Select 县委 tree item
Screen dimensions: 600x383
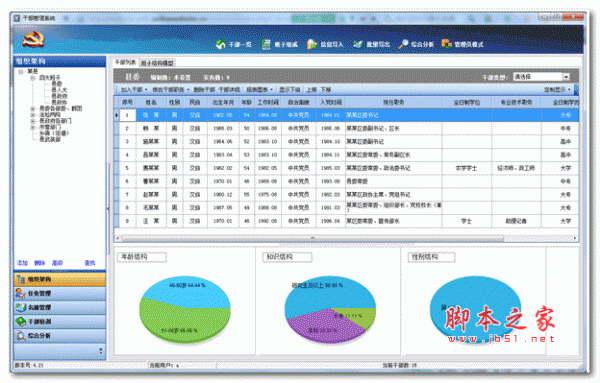(x=57, y=84)
